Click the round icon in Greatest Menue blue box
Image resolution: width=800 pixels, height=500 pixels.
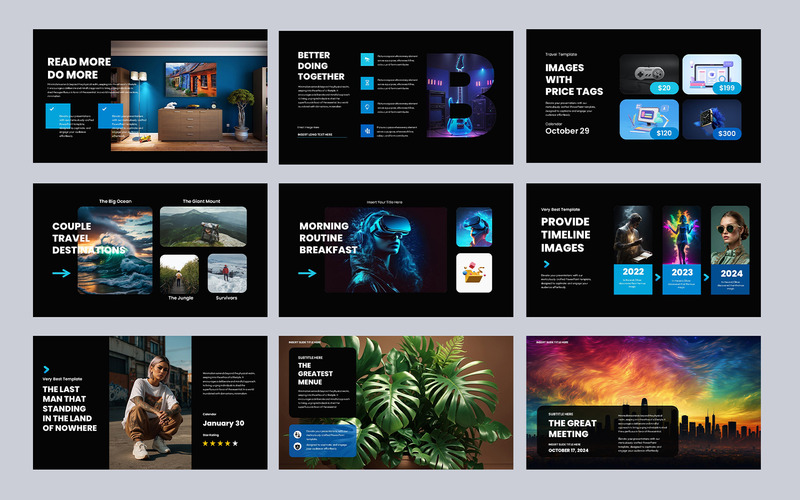299,434
